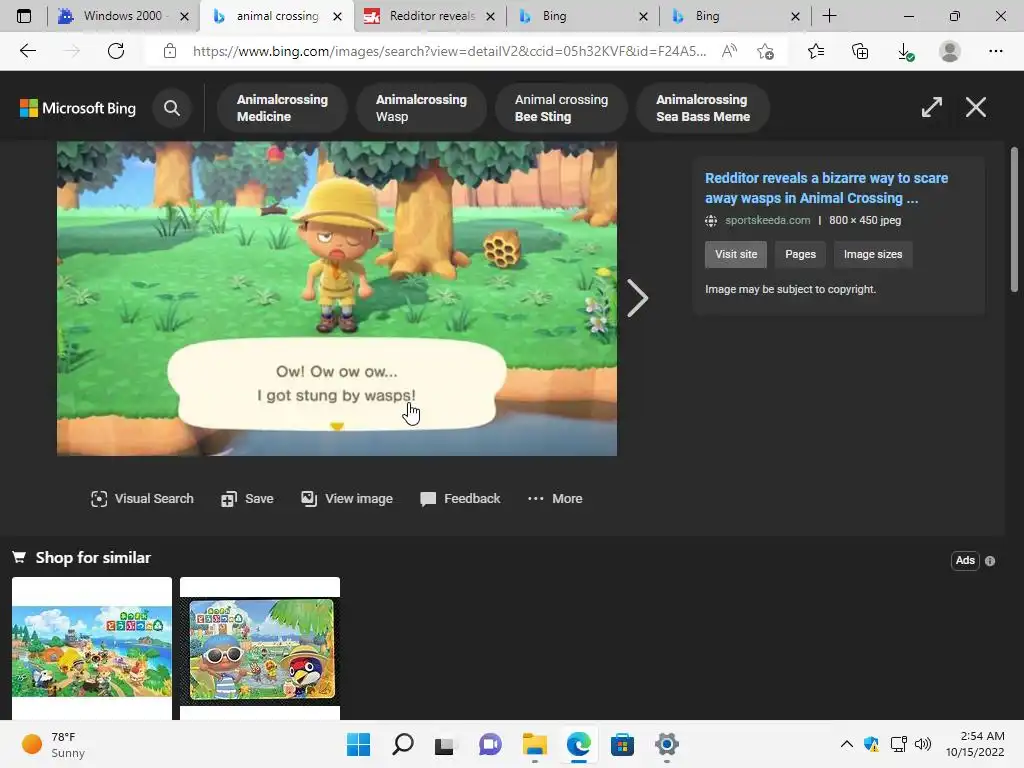Open the first Shop for similar product
1024x768 pixels.
click(92, 648)
